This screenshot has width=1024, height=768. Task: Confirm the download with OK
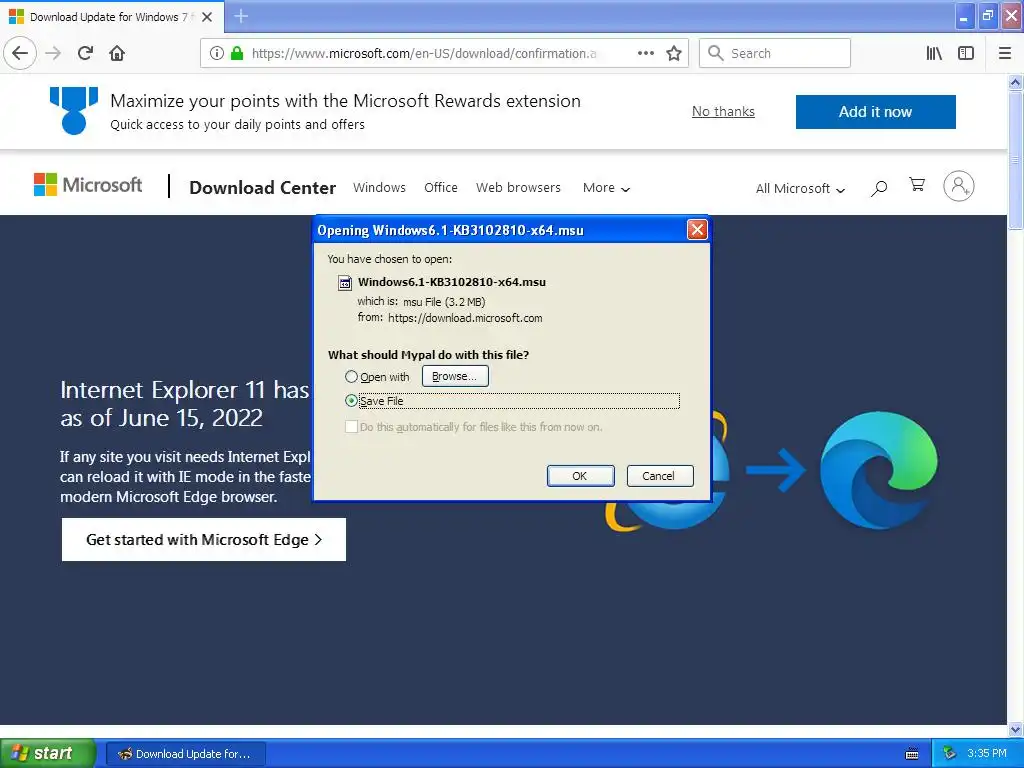click(580, 476)
